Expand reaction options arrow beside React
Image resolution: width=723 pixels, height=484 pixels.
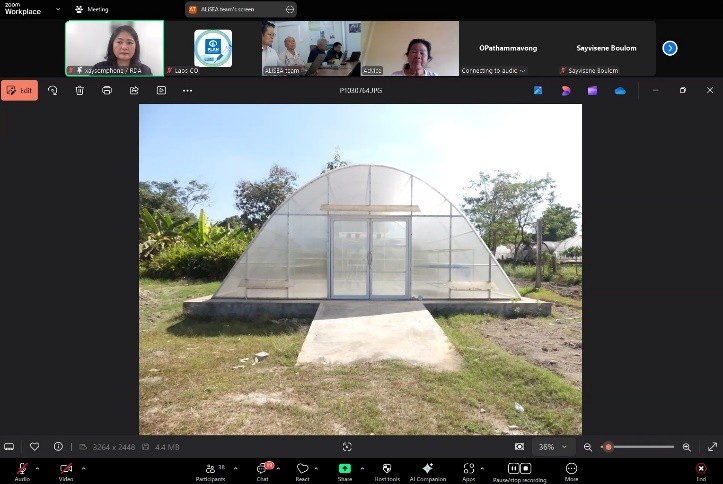[x=316, y=469]
